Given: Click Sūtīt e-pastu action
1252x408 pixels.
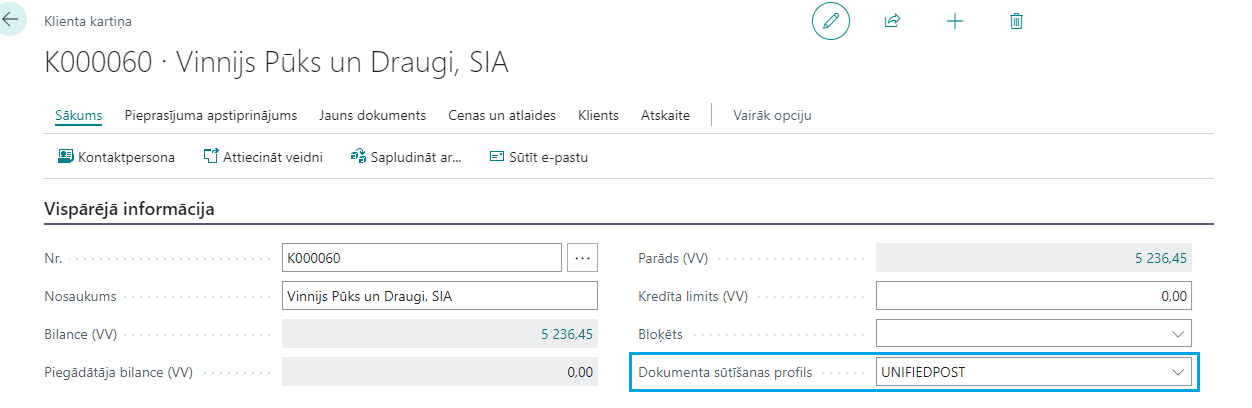Looking at the screenshot, I should click(x=538, y=157).
